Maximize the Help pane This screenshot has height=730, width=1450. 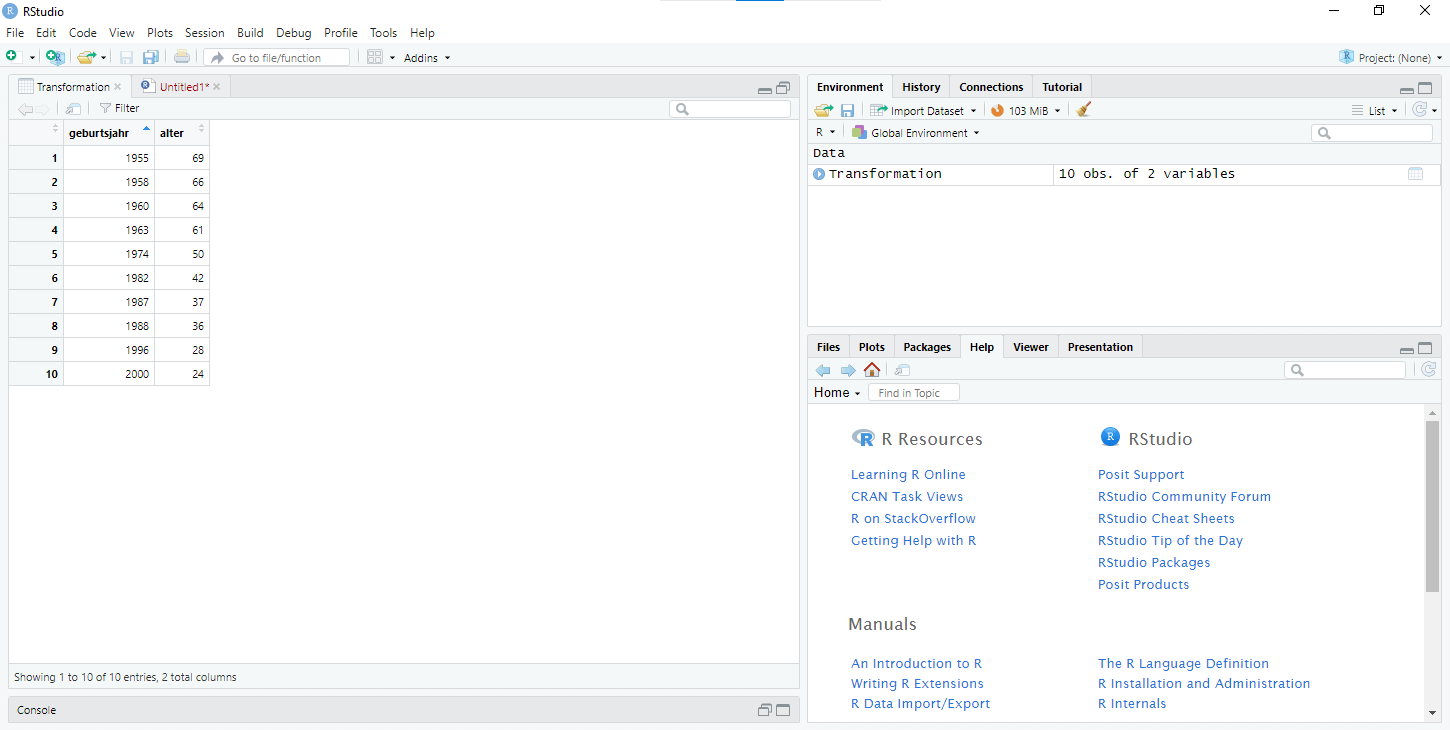coord(1425,348)
